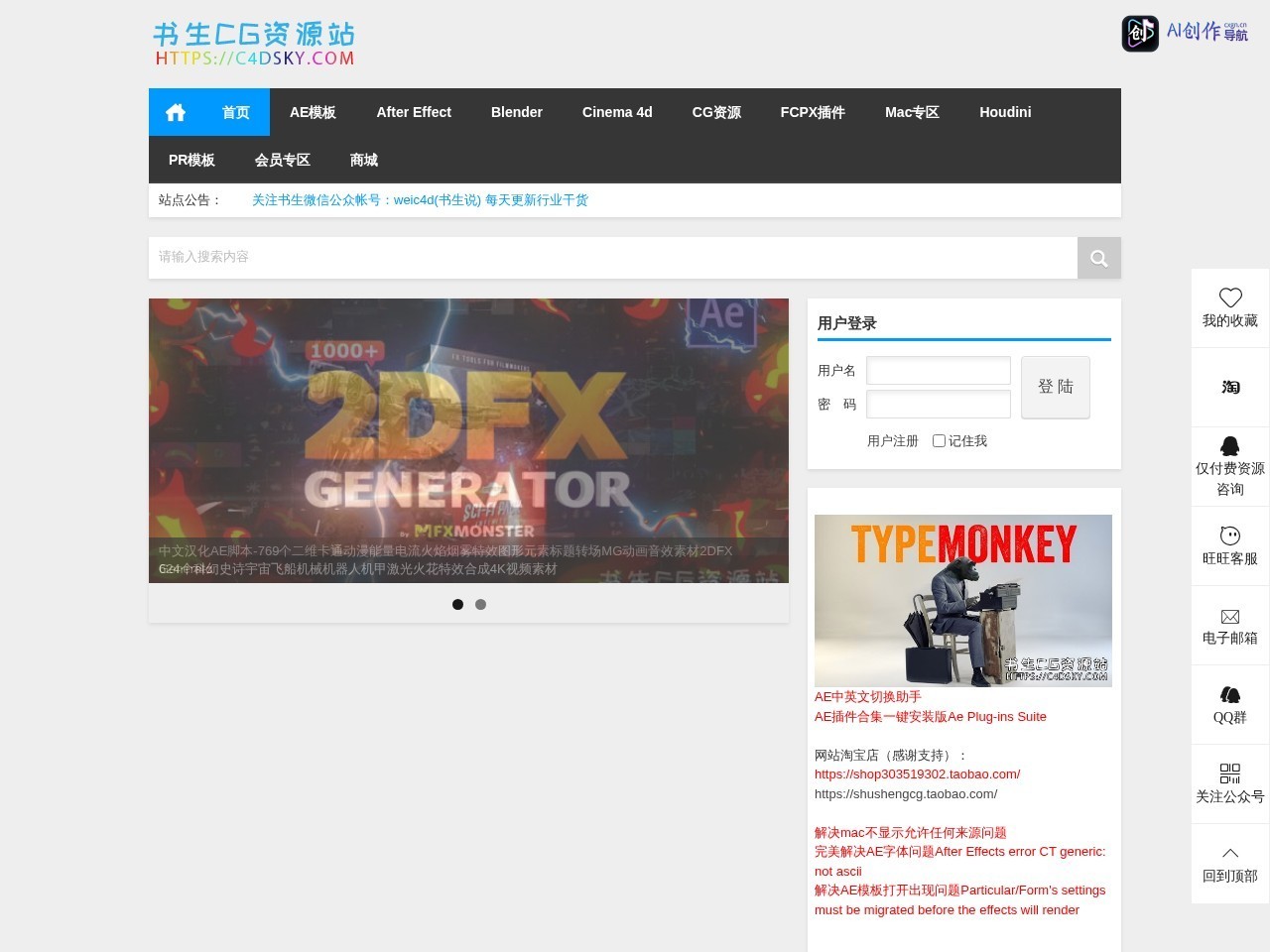Open the After Effects error CT generic link
1270x952 pixels.
tap(959, 862)
